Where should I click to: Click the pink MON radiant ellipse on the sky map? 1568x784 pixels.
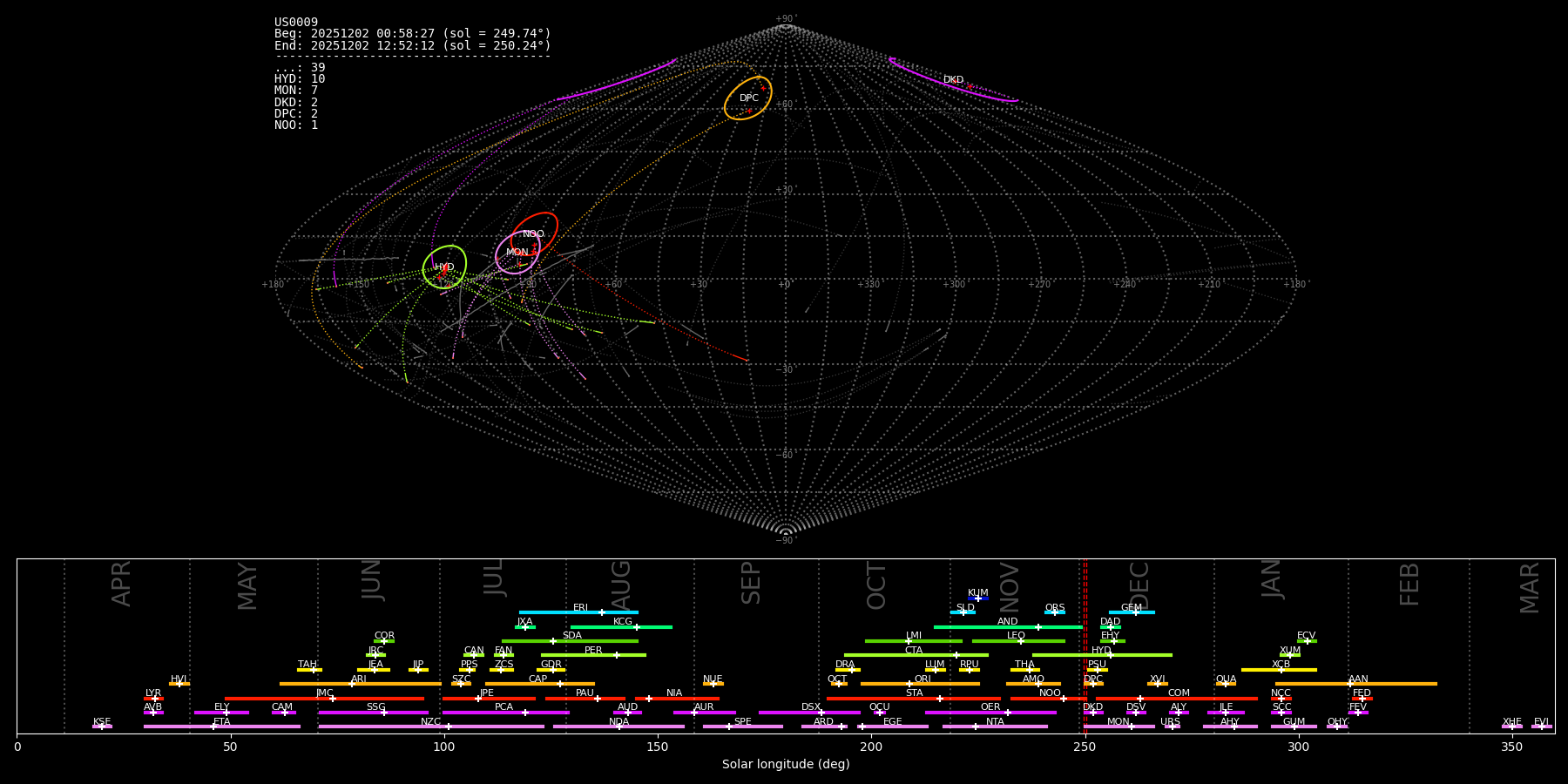[517, 253]
